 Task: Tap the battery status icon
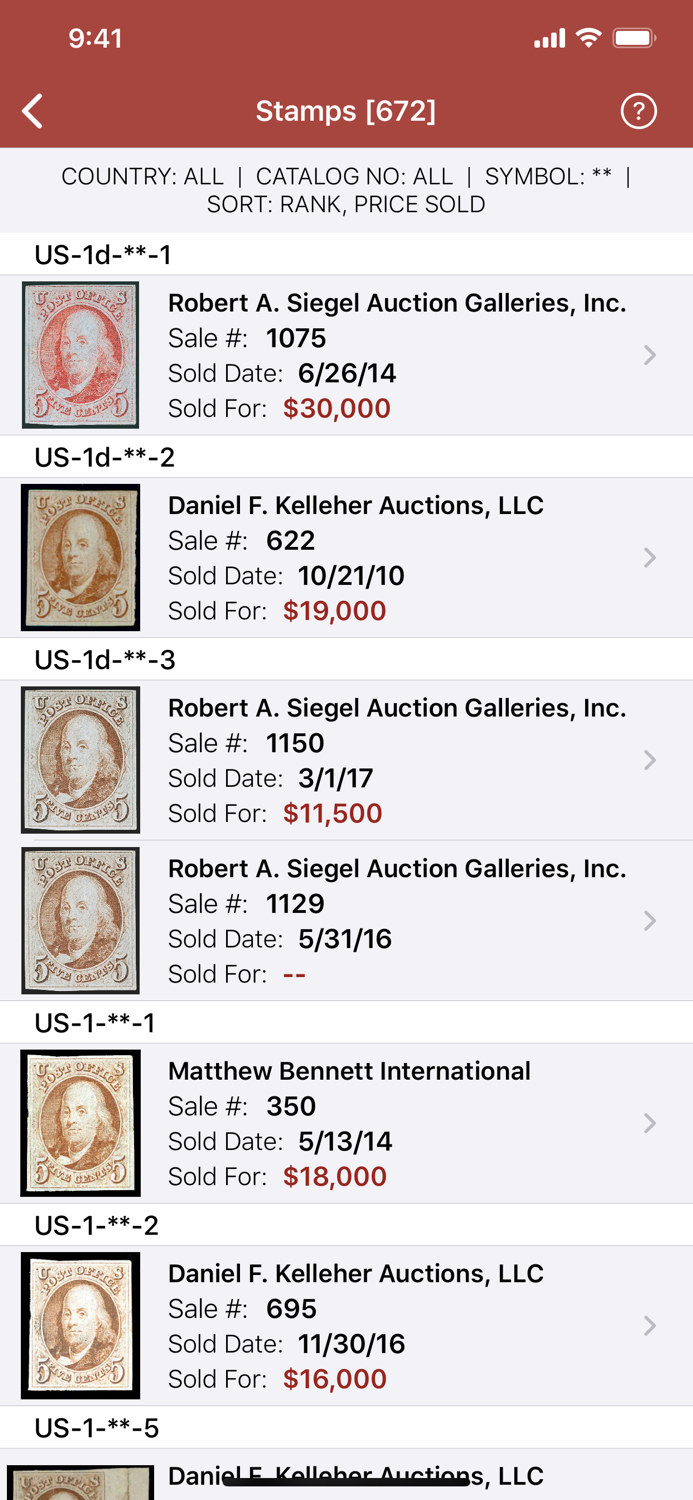point(634,39)
